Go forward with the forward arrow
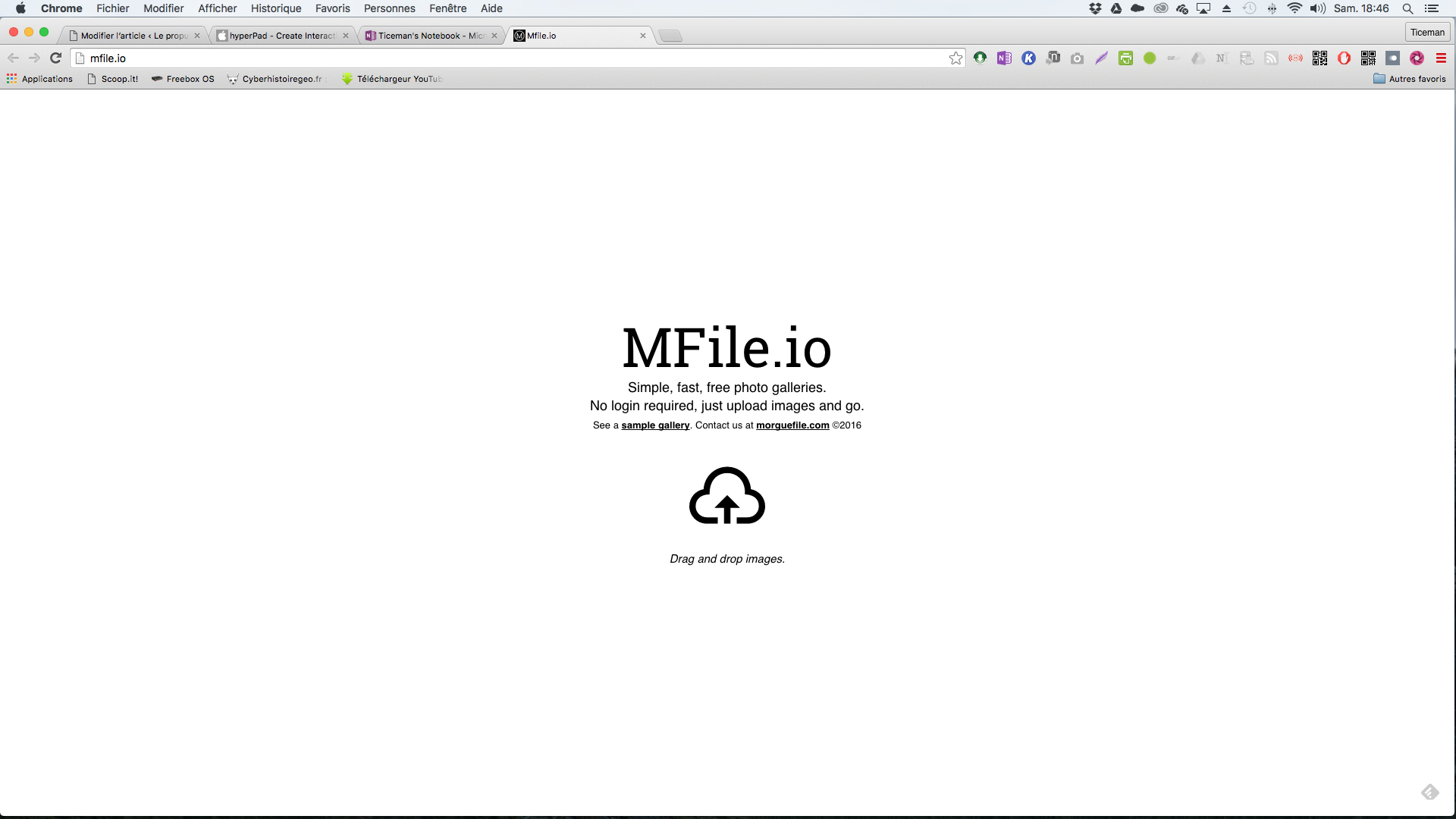This screenshot has width=1456, height=819. click(34, 58)
